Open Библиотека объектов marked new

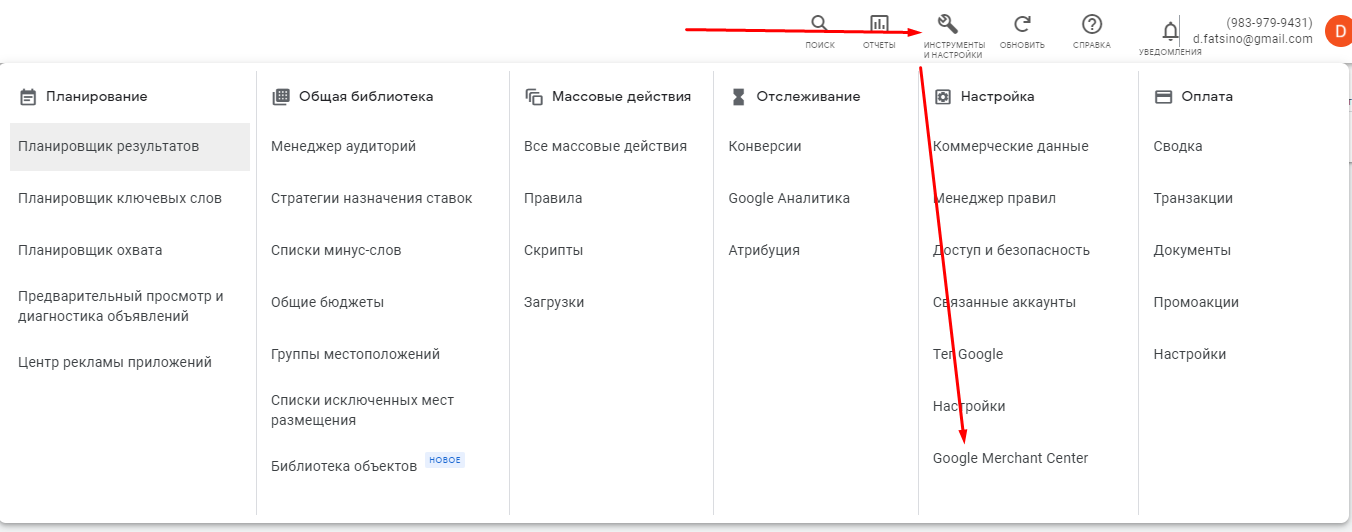tap(344, 466)
